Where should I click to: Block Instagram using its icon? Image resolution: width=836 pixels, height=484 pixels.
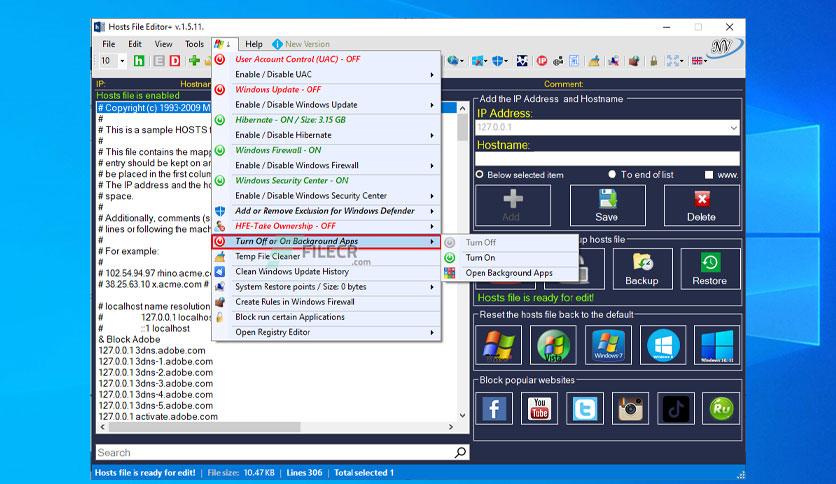click(x=630, y=408)
